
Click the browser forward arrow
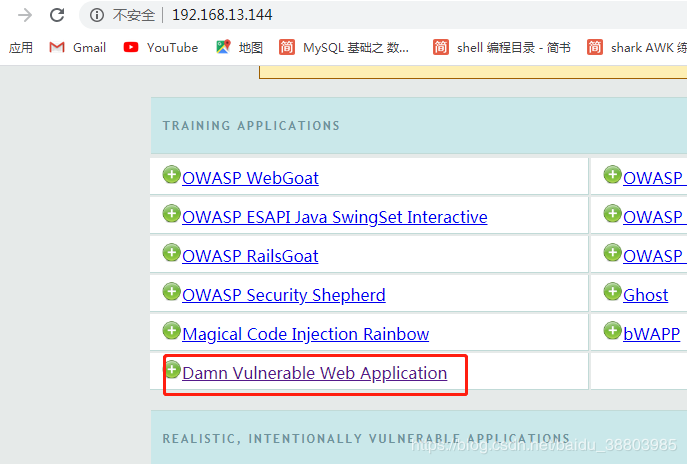tap(25, 15)
